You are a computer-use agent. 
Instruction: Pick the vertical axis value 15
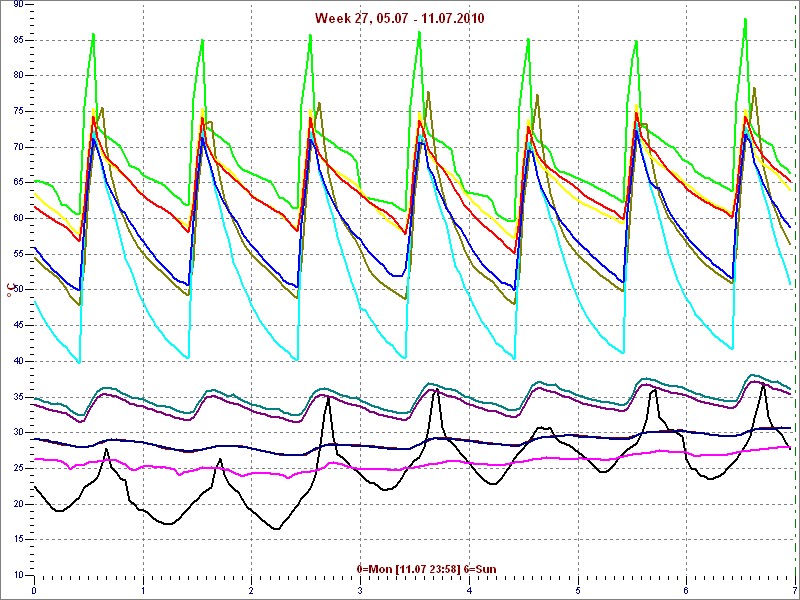(16, 540)
